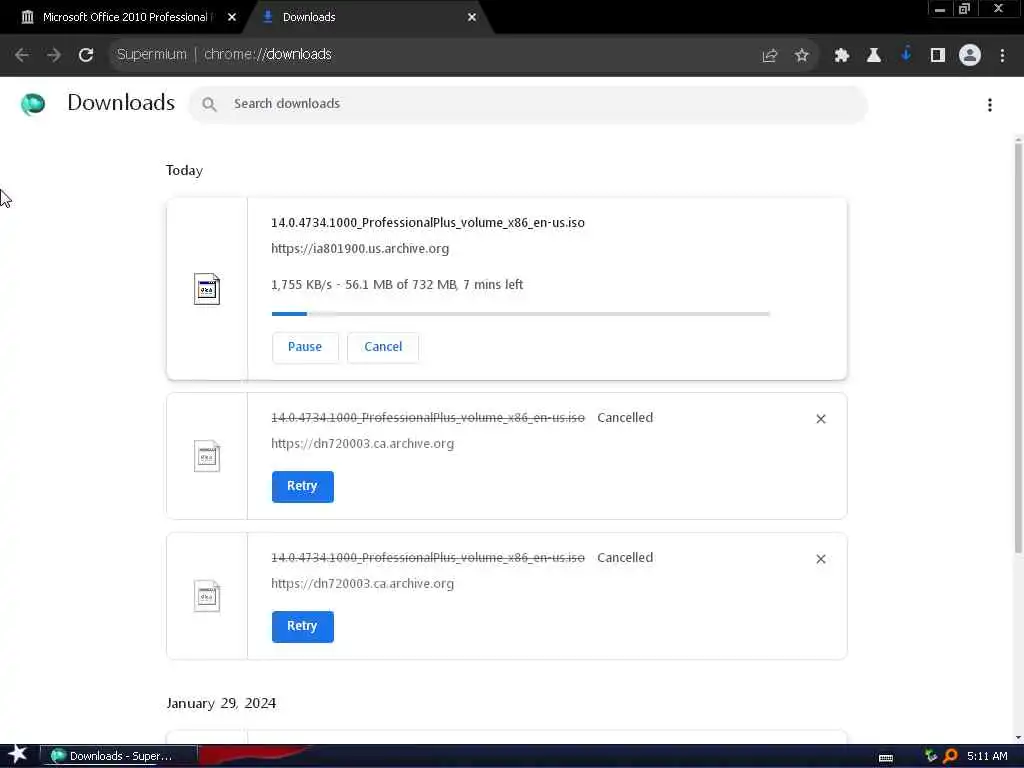This screenshot has width=1024, height=768.
Task: Close the Microsoft Office 2010 Professional tab
Action: click(232, 17)
